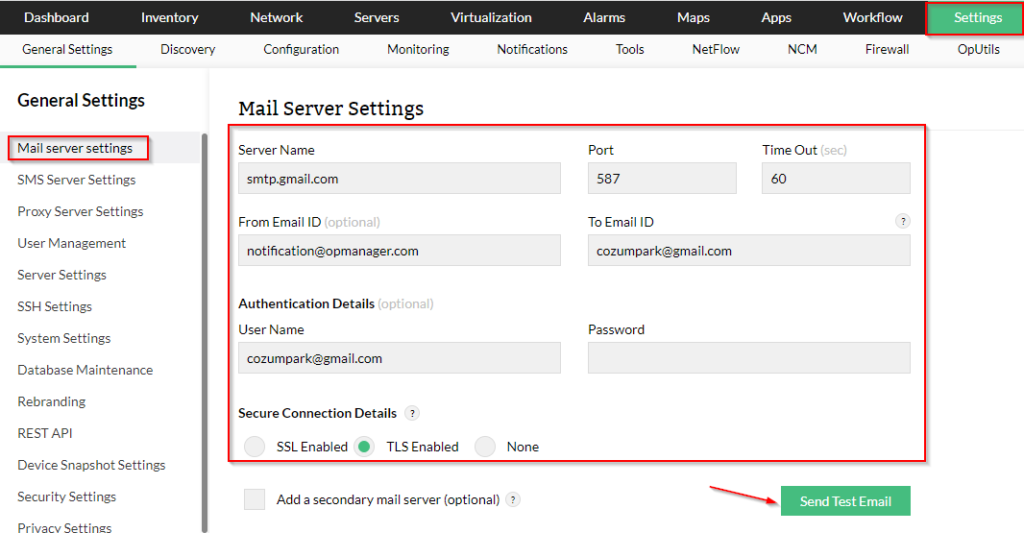The height and width of the screenshot is (533, 1024).
Task: Click the Server Name input field
Action: [x=400, y=178]
